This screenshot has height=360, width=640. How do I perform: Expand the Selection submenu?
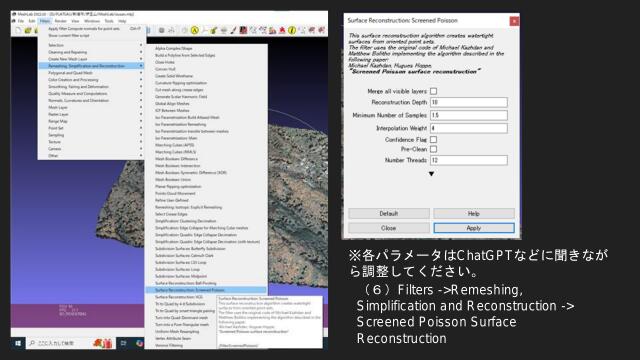(91, 45)
